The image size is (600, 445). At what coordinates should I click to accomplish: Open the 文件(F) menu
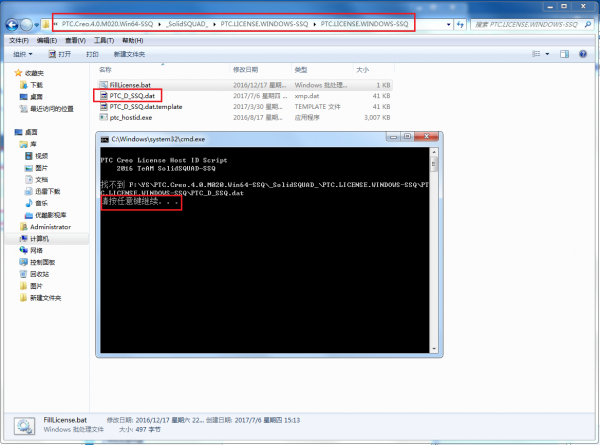click(19, 41)
